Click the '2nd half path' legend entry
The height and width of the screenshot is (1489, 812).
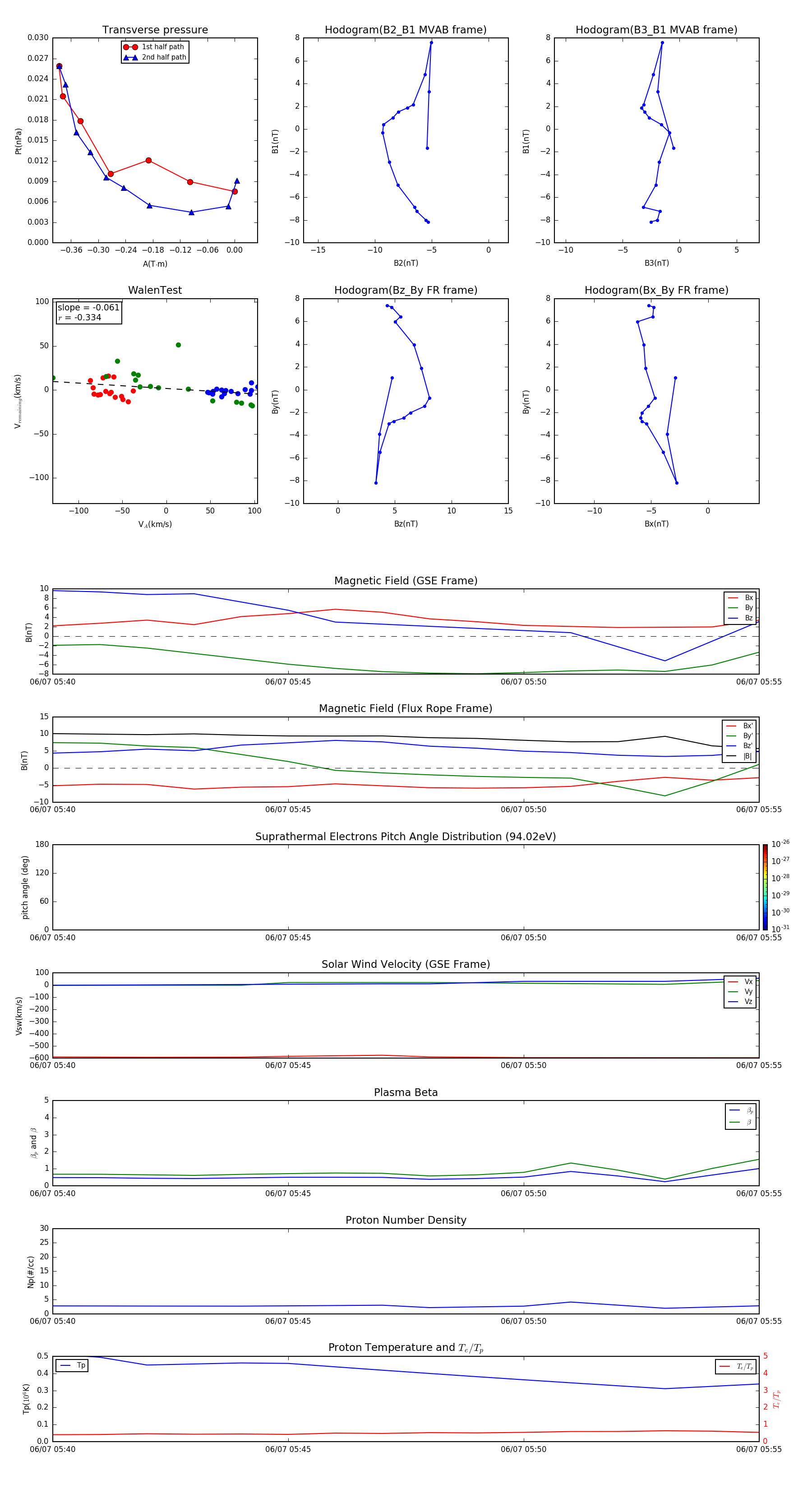(155, 57)
